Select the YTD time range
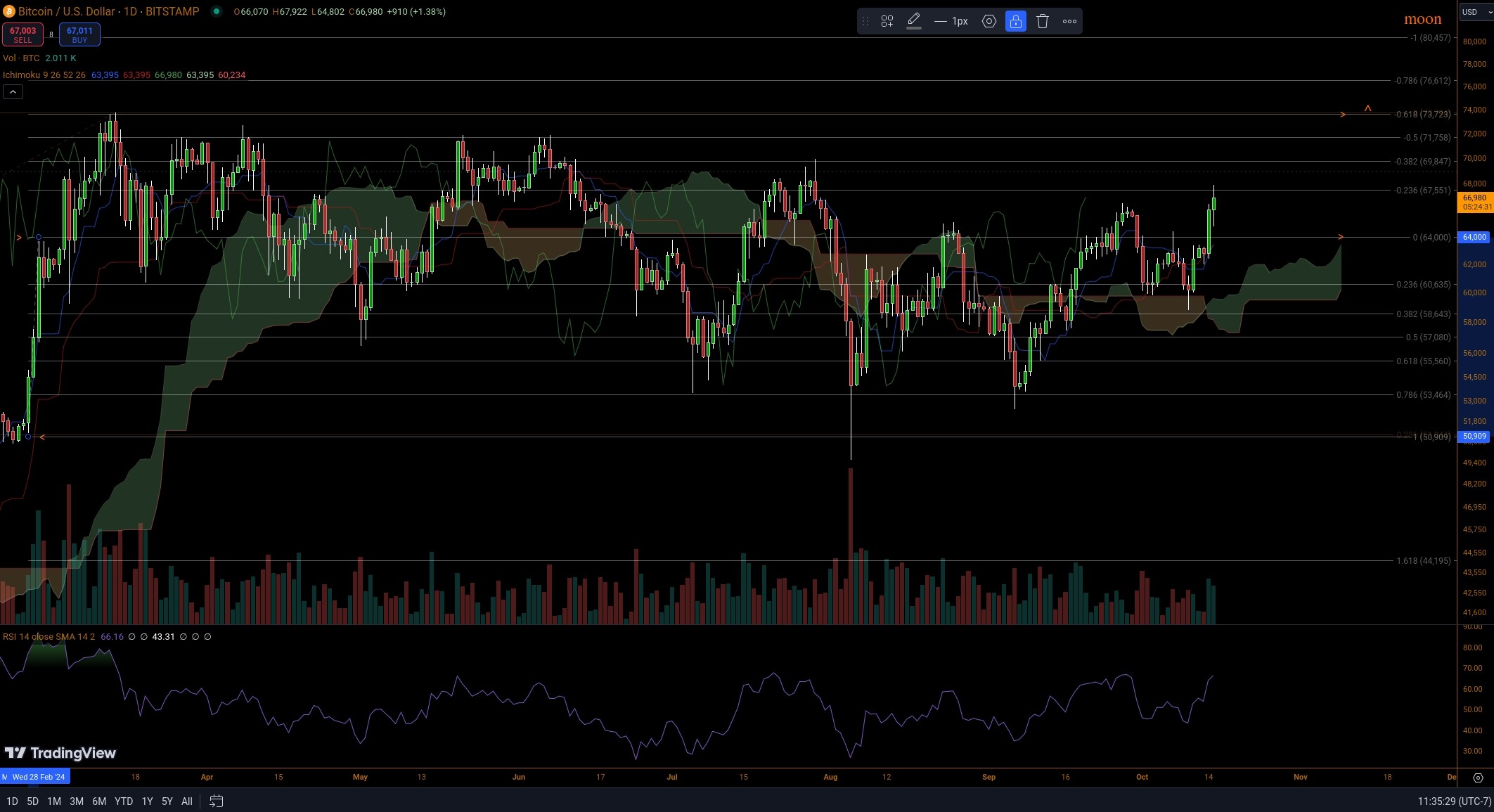This screenshot has width=1494, height=812. (124, 801)
